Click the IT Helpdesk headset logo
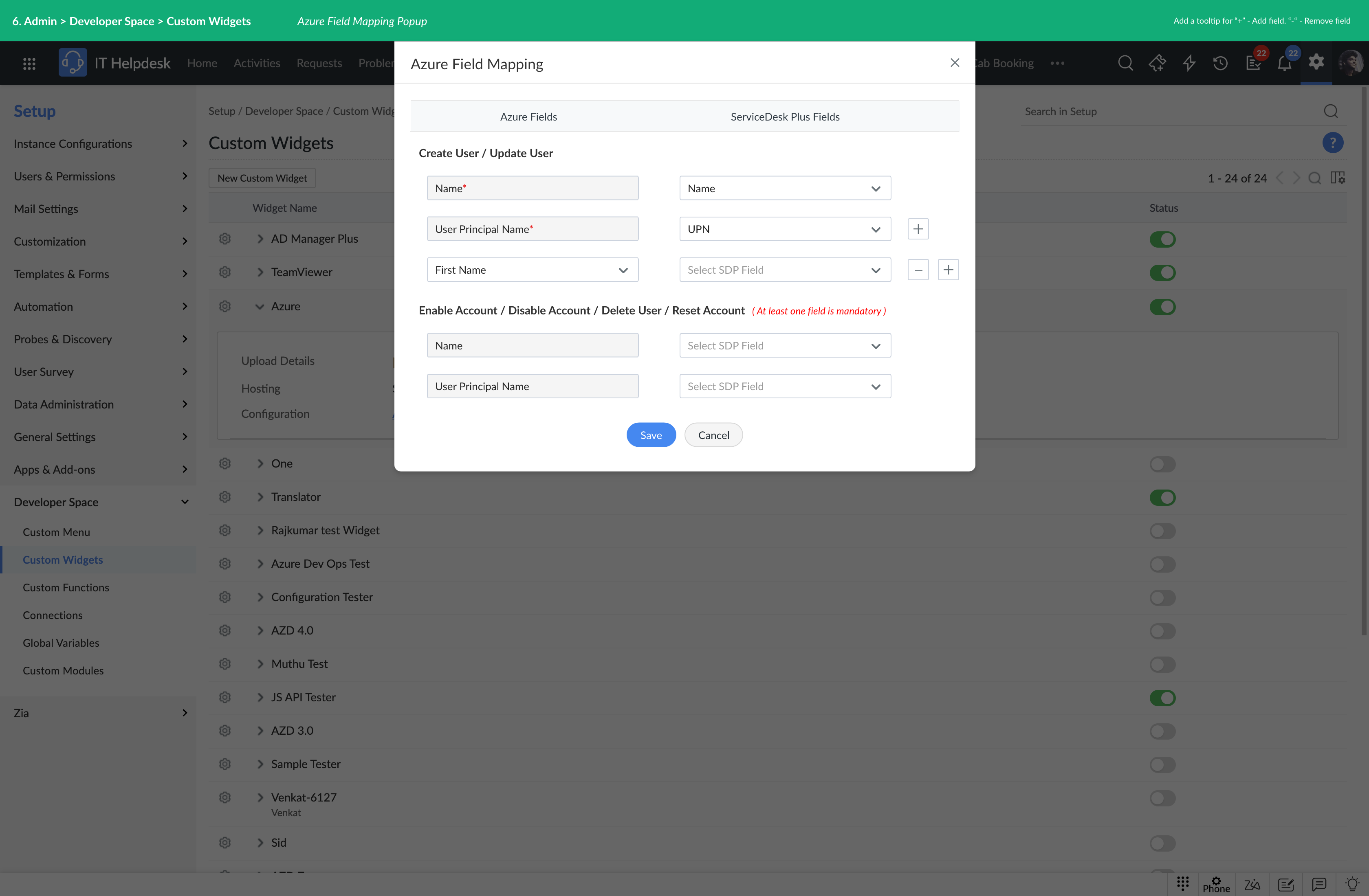This screenshot has width=1369, height=896. coord(73,63)
